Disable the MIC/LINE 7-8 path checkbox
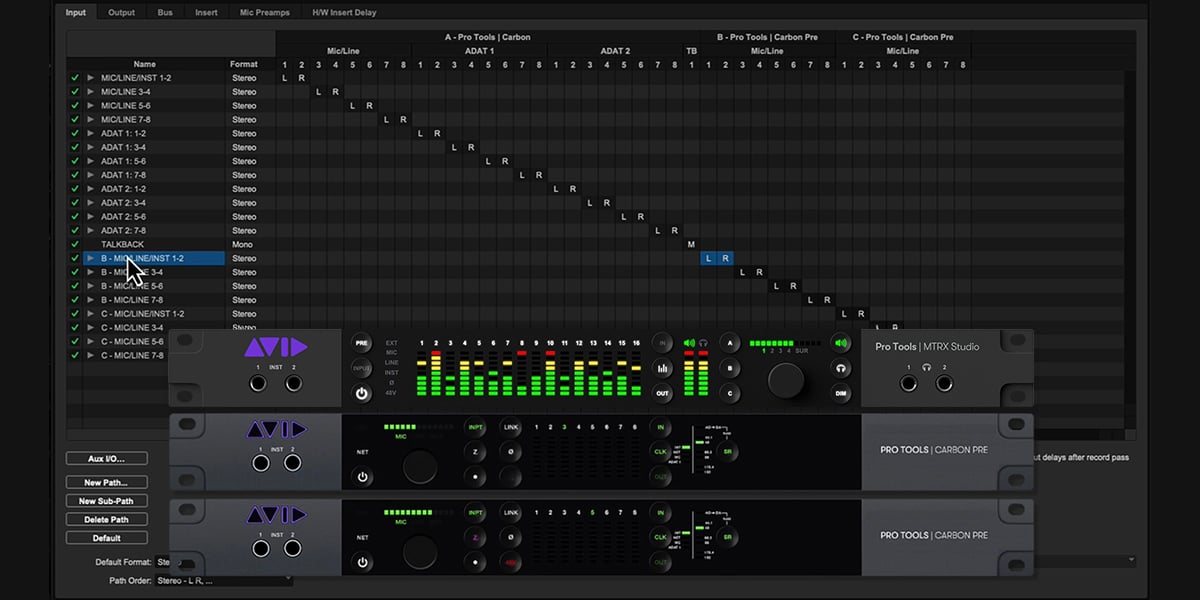 click(74, 119)
